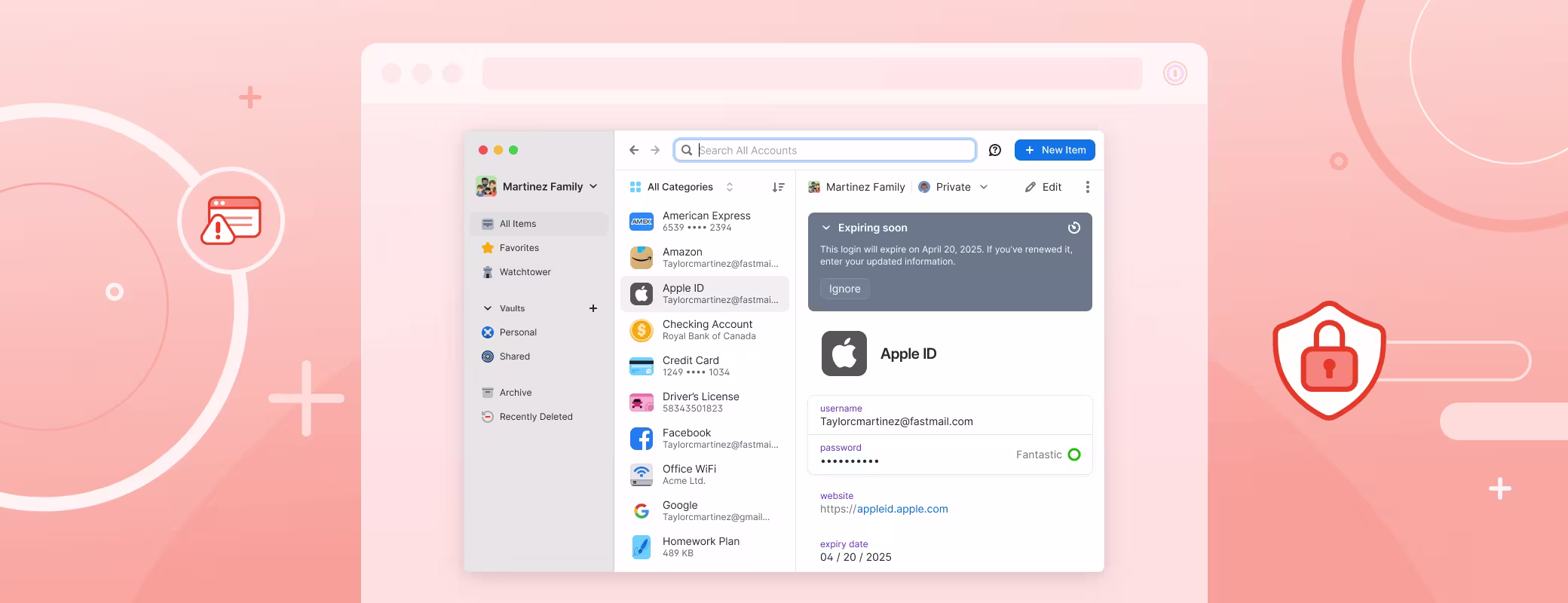
Task: Click the hidden password field
Action: point(950,455)
